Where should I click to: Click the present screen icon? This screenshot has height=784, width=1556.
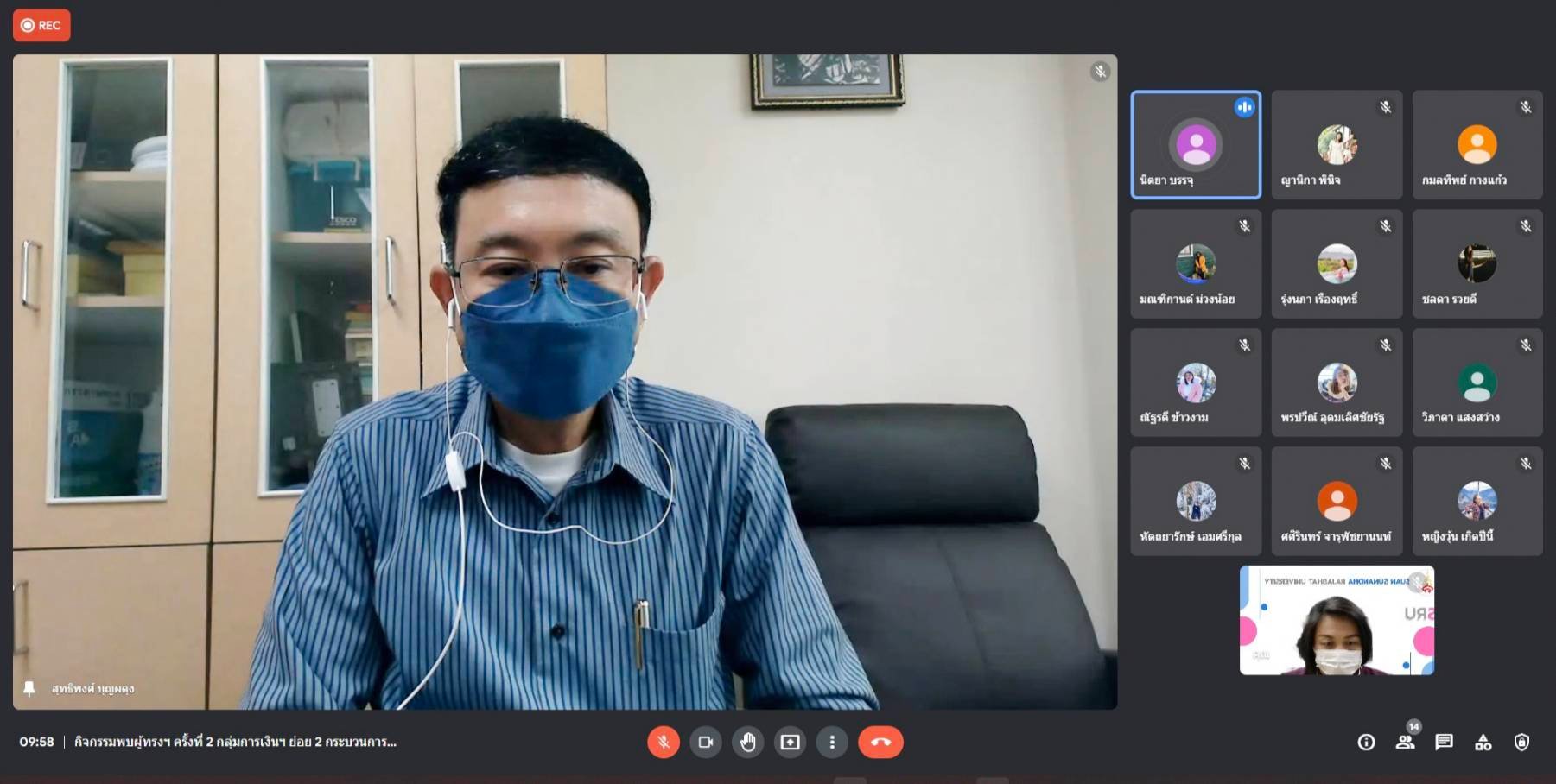pos(790,742)
